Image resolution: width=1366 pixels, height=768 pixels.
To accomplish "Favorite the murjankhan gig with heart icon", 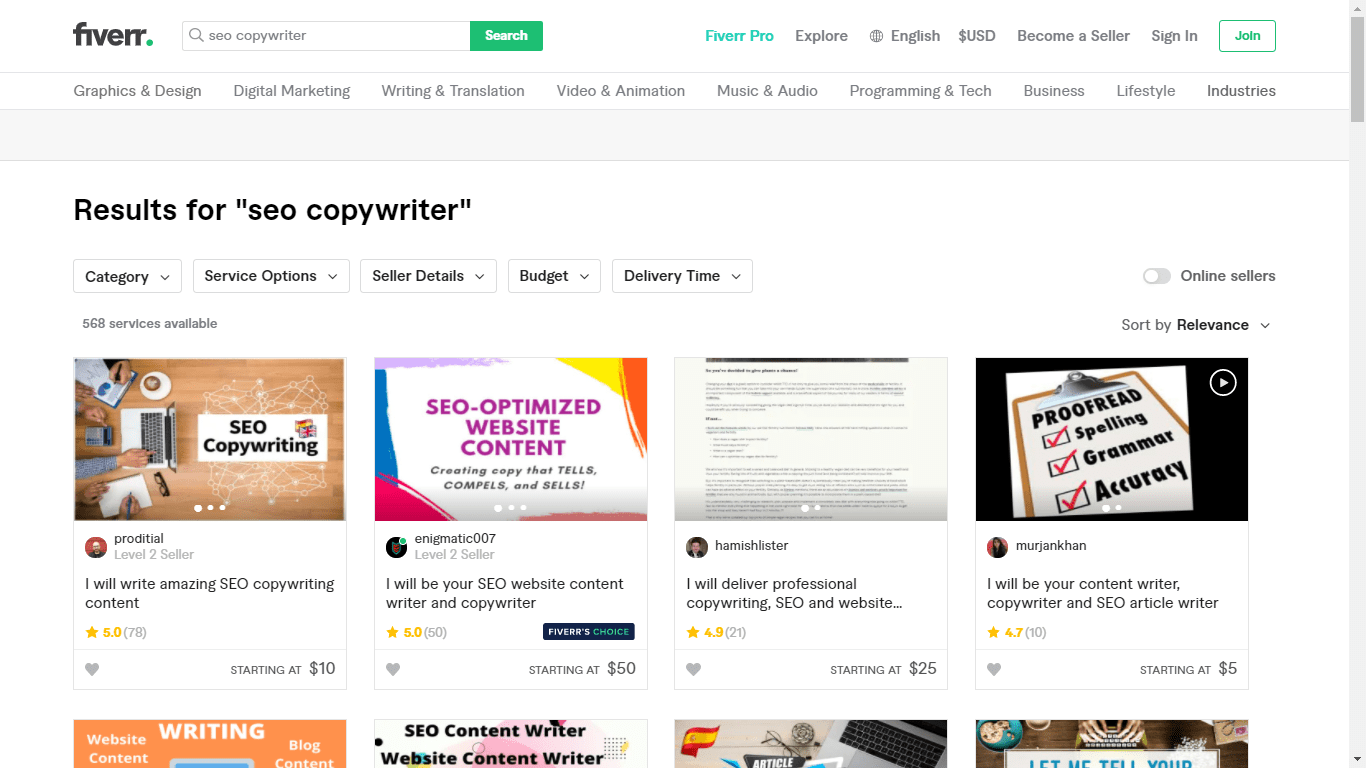I will tap(995, 669).
